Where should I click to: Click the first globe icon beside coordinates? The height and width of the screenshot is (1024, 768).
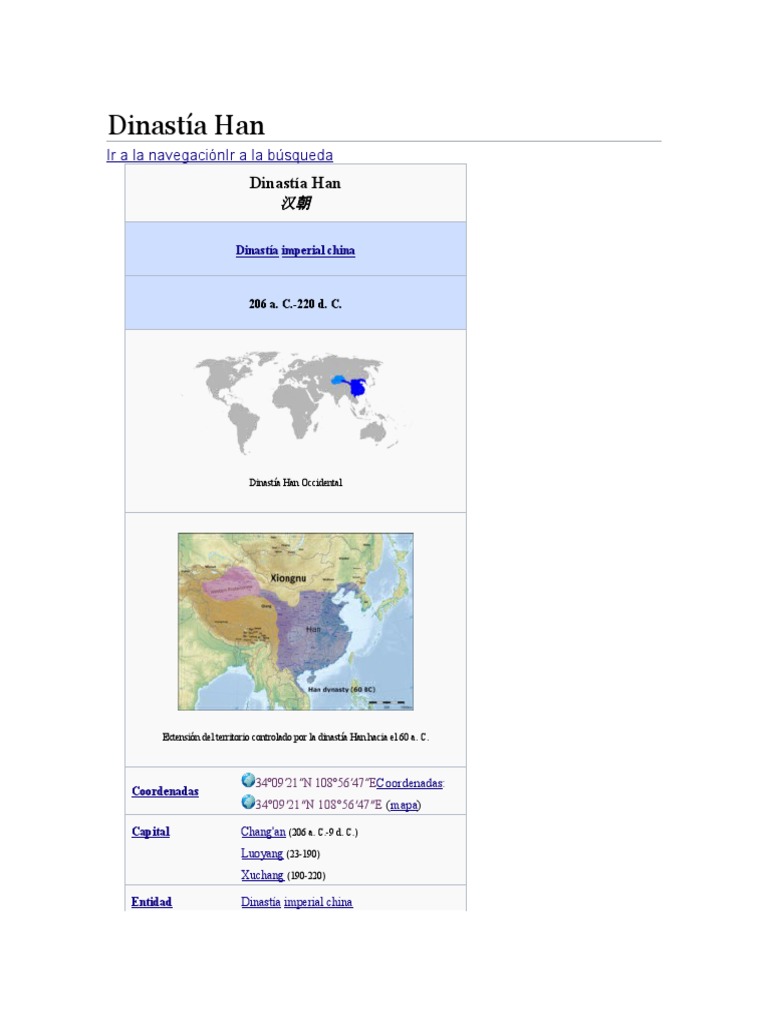point(248,780)
